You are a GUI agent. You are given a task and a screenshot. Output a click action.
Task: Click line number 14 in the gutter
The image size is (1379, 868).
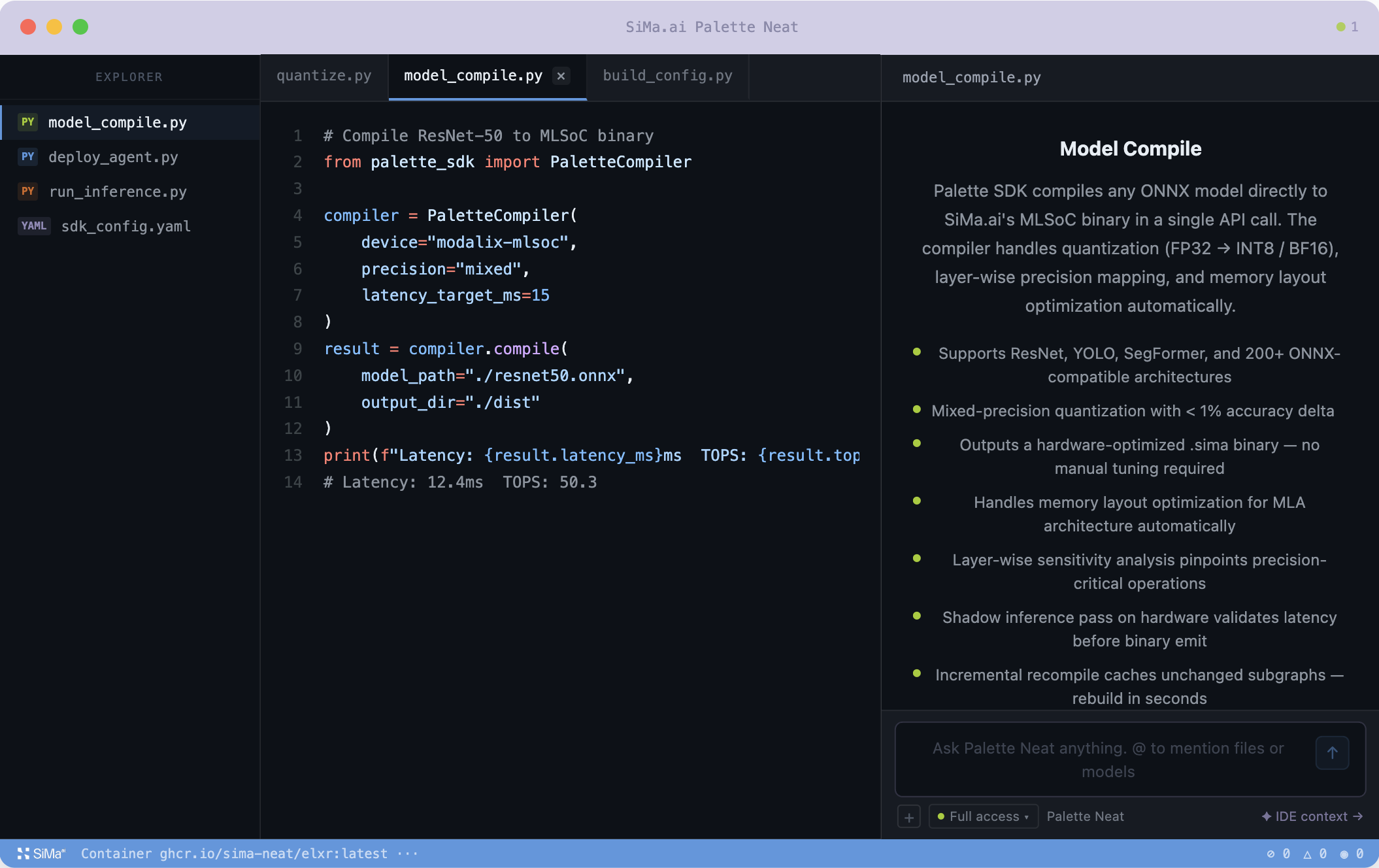[293, 482]
